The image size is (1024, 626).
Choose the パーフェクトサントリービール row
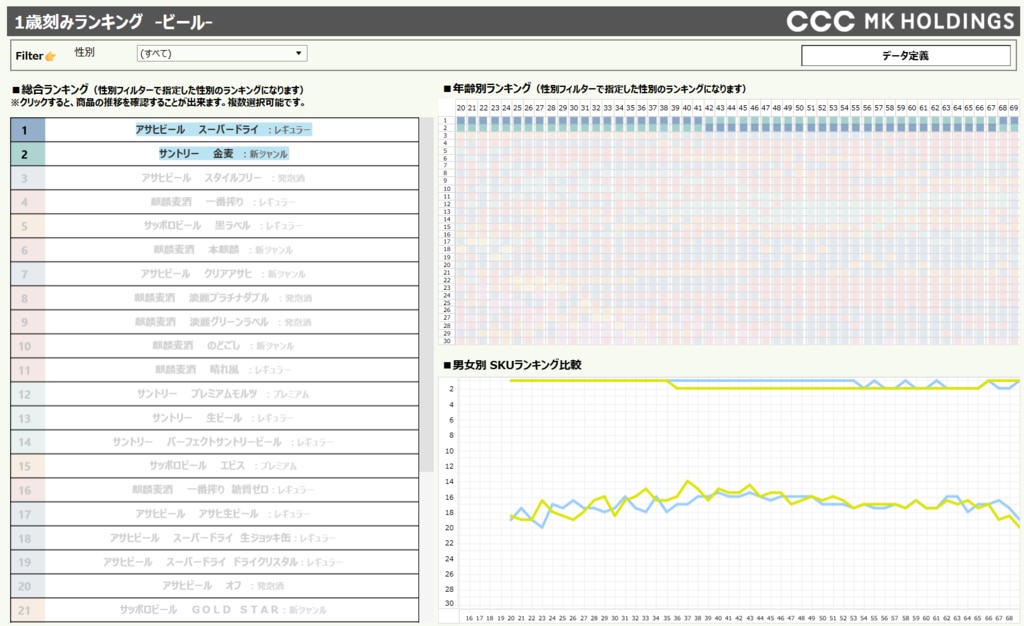pyautogui.click(x=215, y=442)
